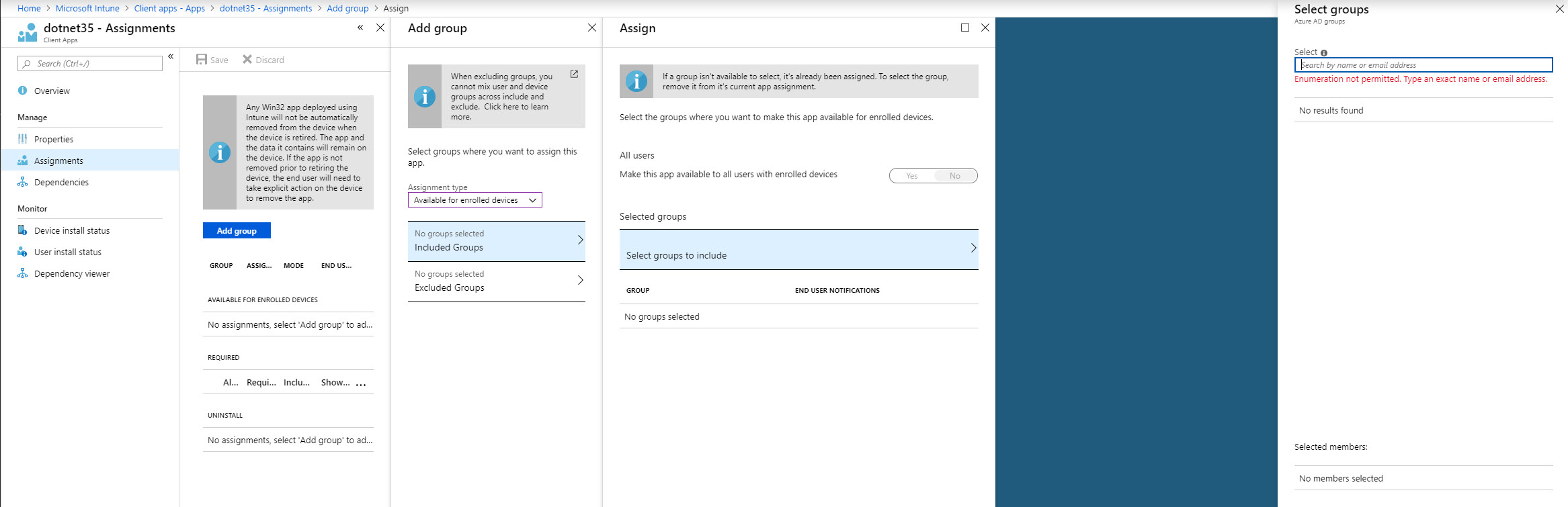Navigate to dotnet35 - Assignments breadcrumb
Viewport: 1568px width, 507px height.
[265, 8]
